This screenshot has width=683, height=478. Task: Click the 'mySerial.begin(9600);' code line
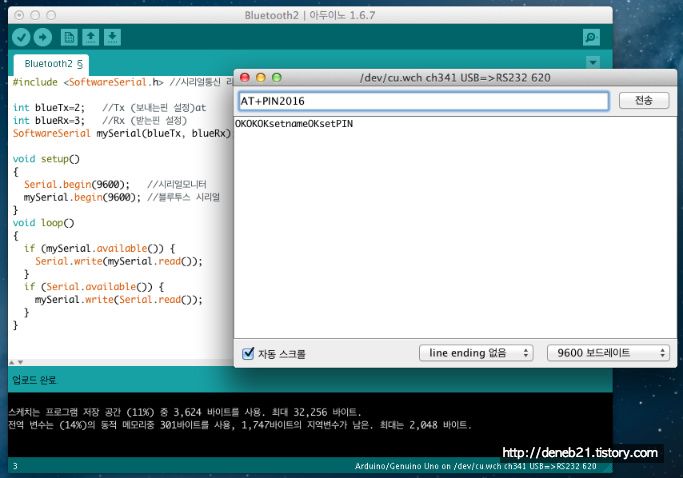click(x=82, y=197)
